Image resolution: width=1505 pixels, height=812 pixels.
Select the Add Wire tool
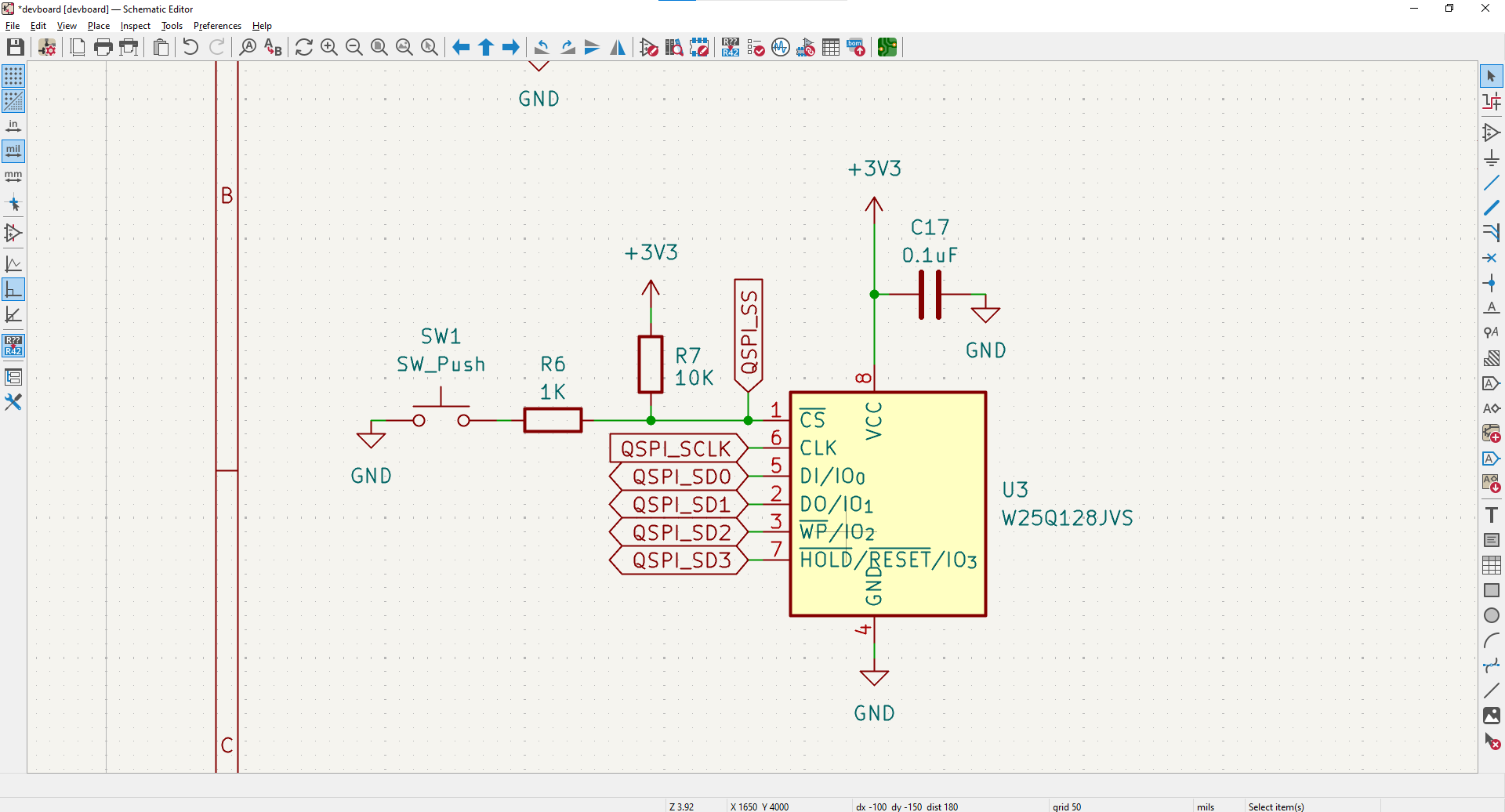(1491, 183)
